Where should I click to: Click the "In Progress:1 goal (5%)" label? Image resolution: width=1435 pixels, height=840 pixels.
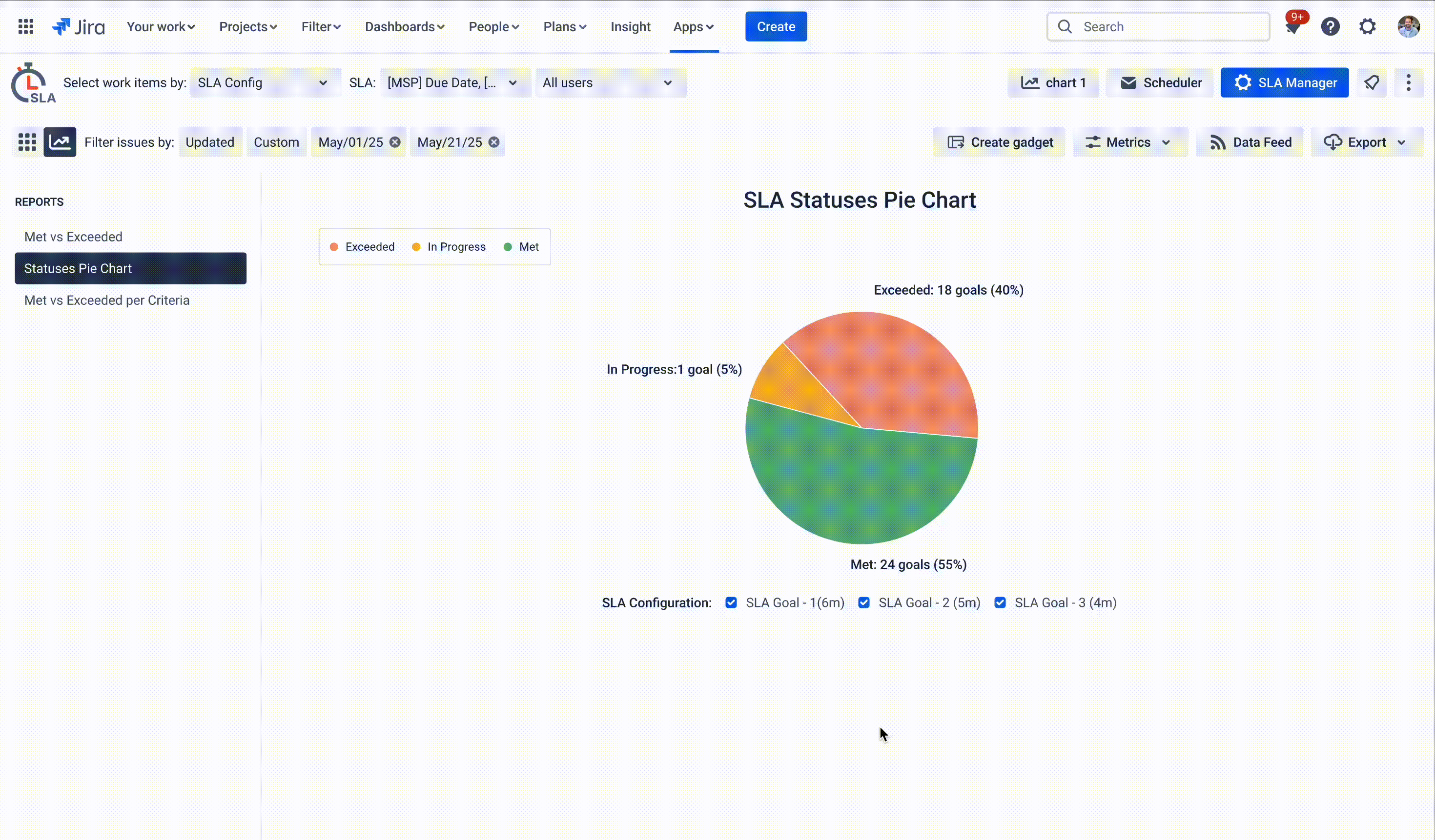coord(674,369)
